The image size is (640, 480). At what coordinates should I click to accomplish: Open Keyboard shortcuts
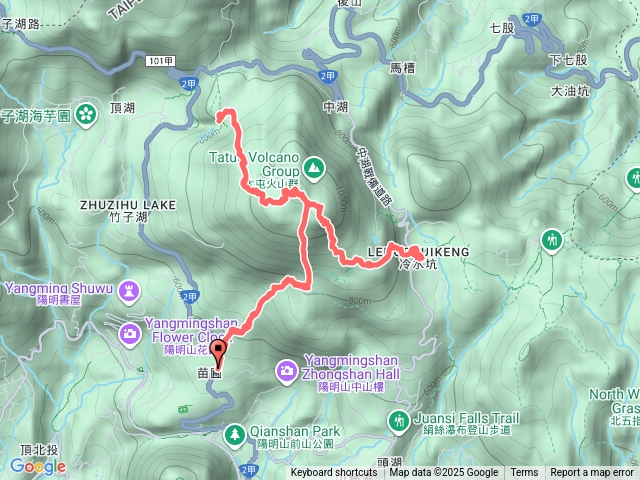coord(334,473)
